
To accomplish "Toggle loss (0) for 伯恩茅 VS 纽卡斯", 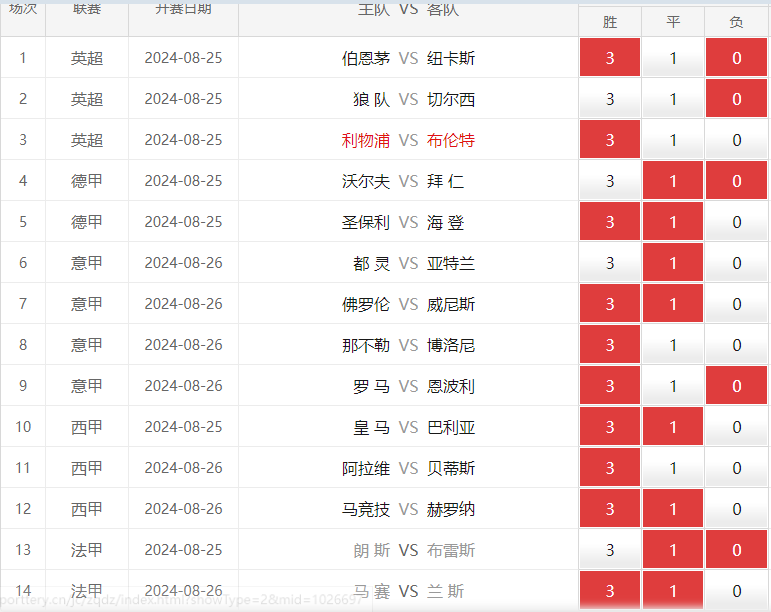I will click(736, 58).
